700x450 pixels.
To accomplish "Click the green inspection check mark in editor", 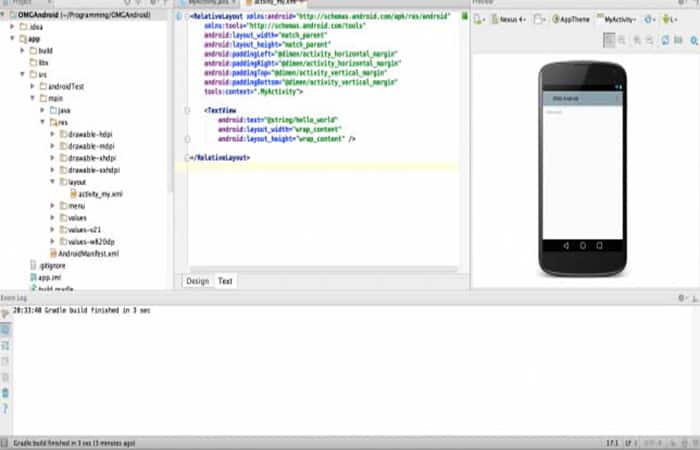I will click(464, 16).
